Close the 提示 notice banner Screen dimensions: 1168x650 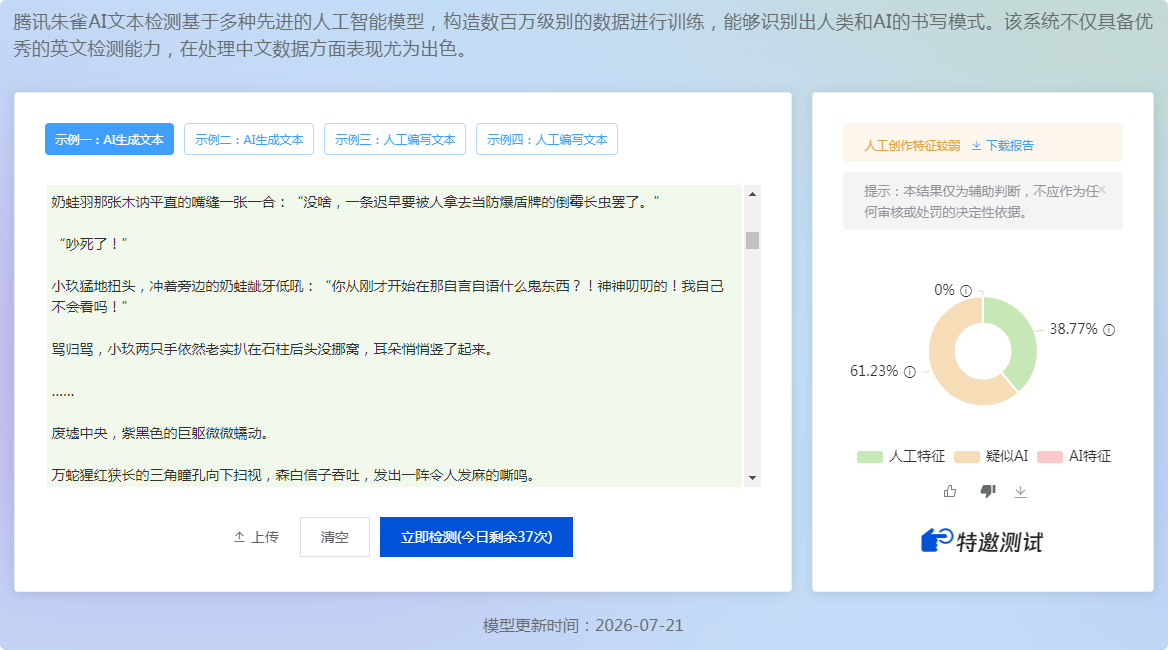coord(1102,190)
